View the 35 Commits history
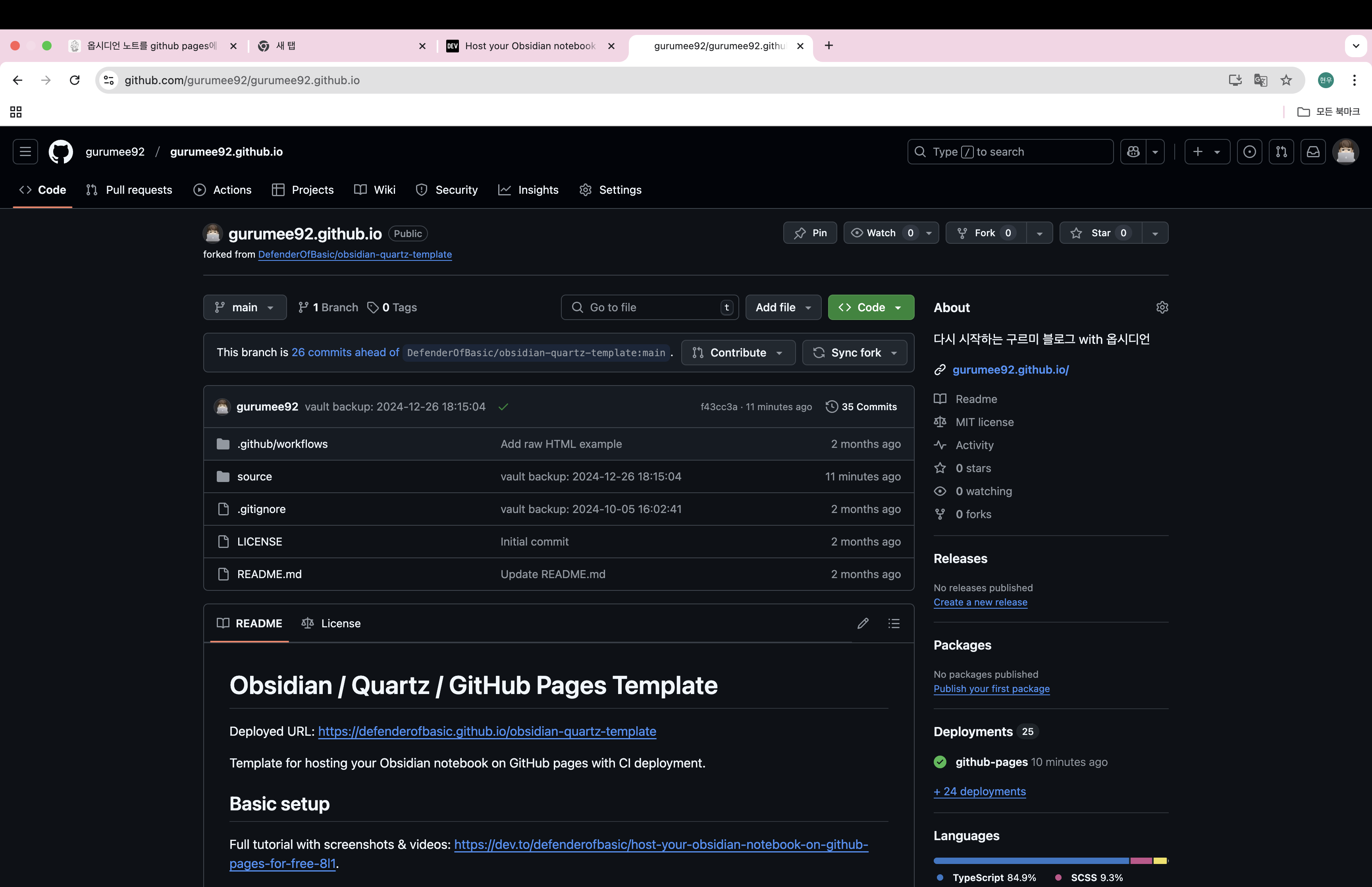The width and height of the screenshot is (1372, 887). click(861, 407)
